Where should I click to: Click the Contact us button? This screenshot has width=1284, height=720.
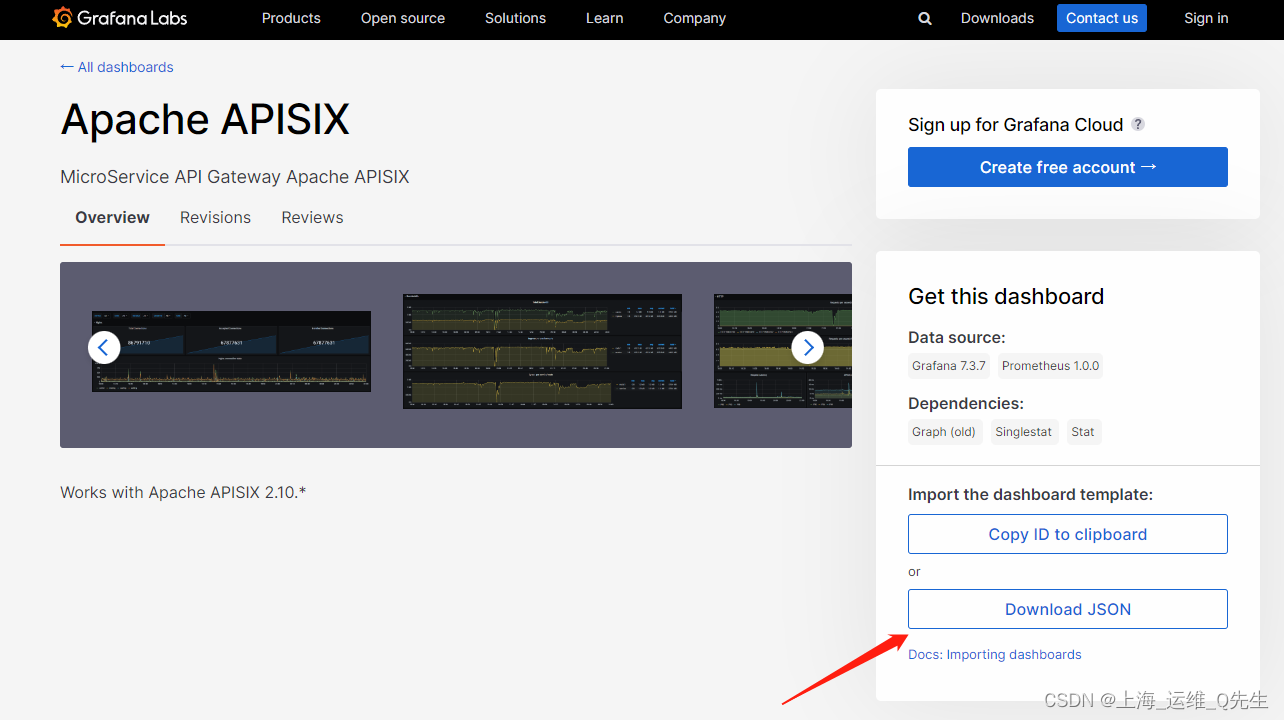coord(1102,18)
